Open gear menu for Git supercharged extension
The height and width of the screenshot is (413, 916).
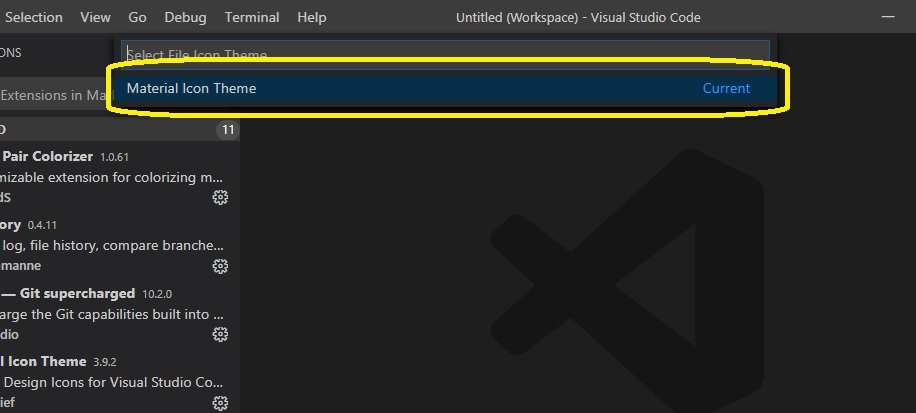[220, 334]
